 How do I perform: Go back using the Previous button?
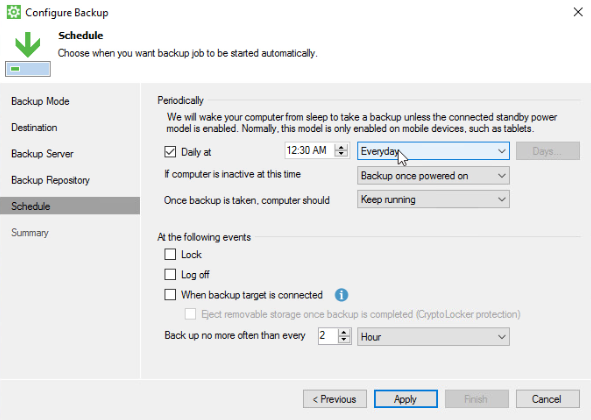click(x=335, y=399)
